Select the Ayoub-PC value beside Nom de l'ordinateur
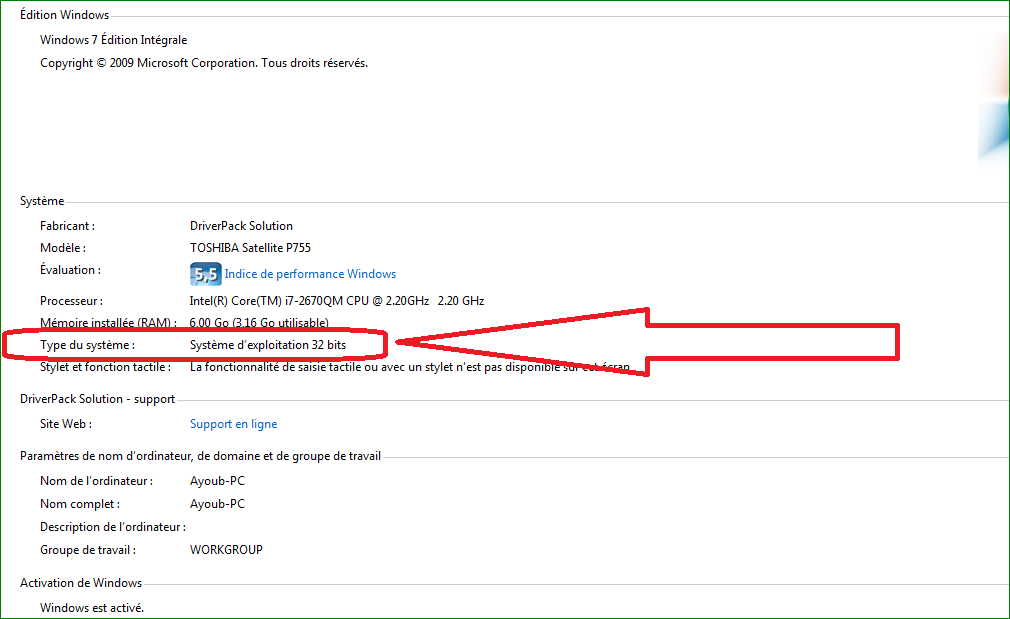The width and height of the screenshot is (1010, 619). coord(217,481)
